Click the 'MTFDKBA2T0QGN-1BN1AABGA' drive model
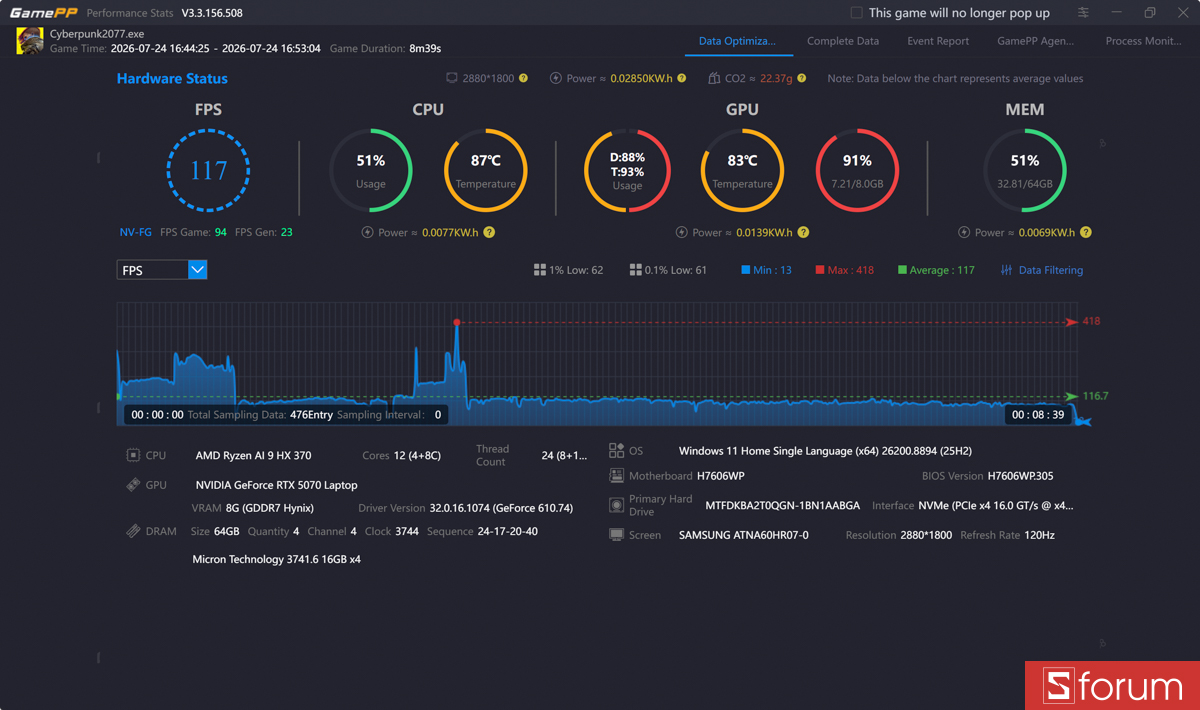 pos(781,506)
